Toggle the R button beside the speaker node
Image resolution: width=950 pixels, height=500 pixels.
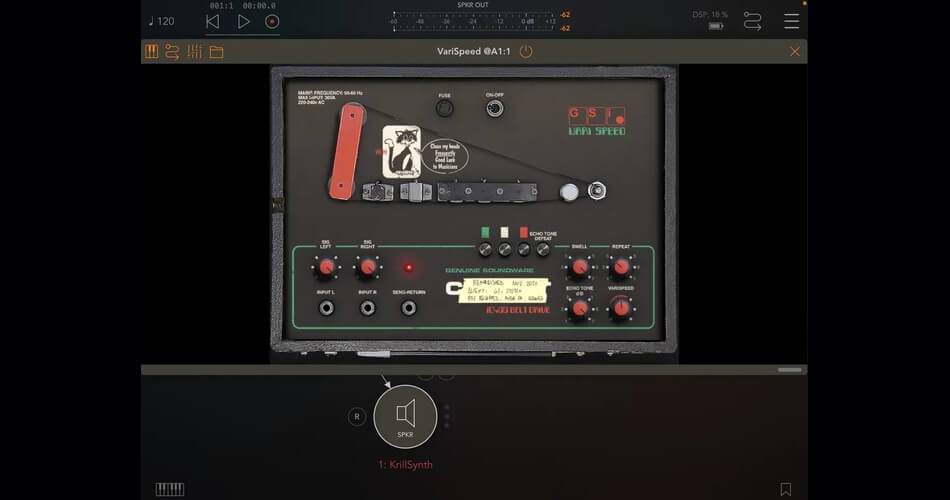[x=357, y=417]
